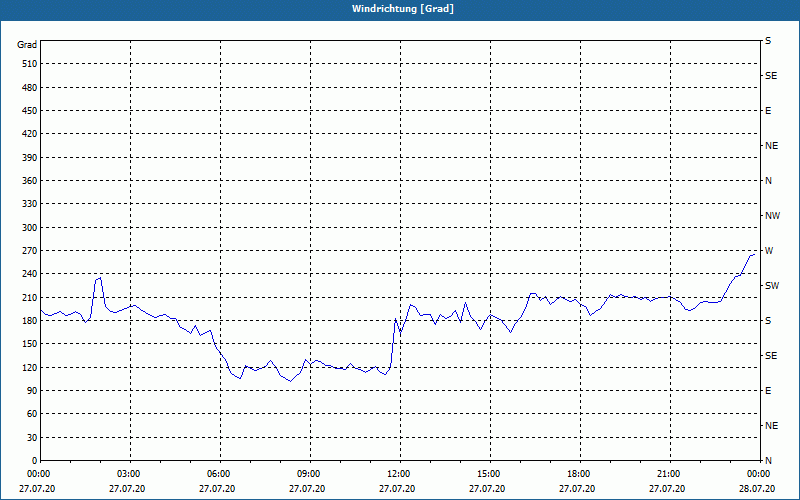Select the E compass label aligned with 90
The image size is (800, 500).
[x=768, y=391]
